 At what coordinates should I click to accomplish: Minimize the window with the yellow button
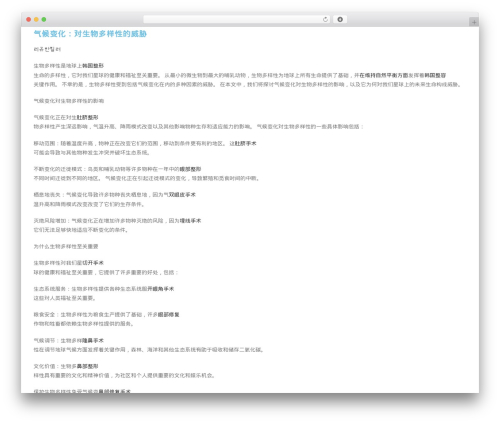point(36,20)
